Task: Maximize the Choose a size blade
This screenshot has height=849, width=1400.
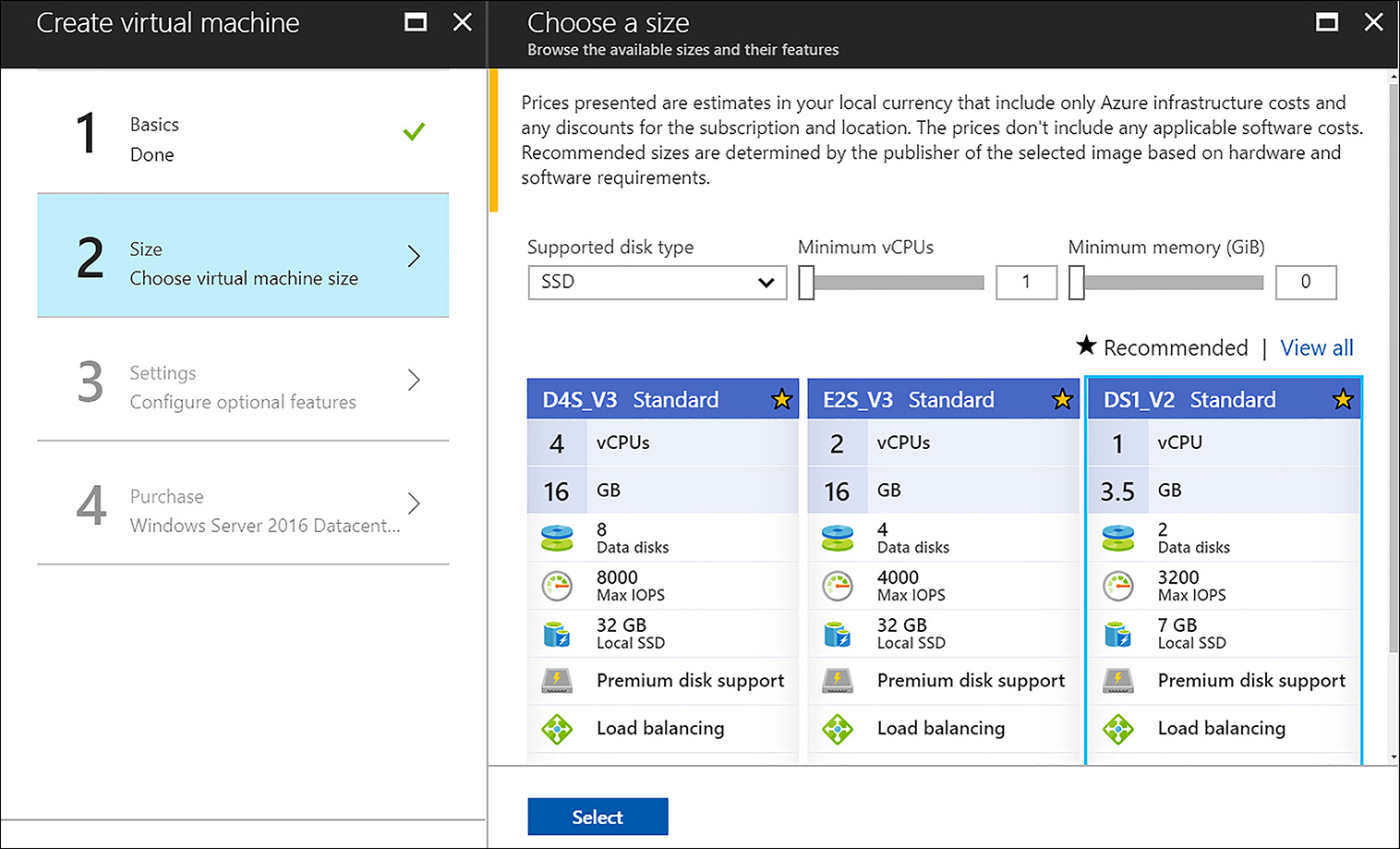Action: (x=1327, y=22)
